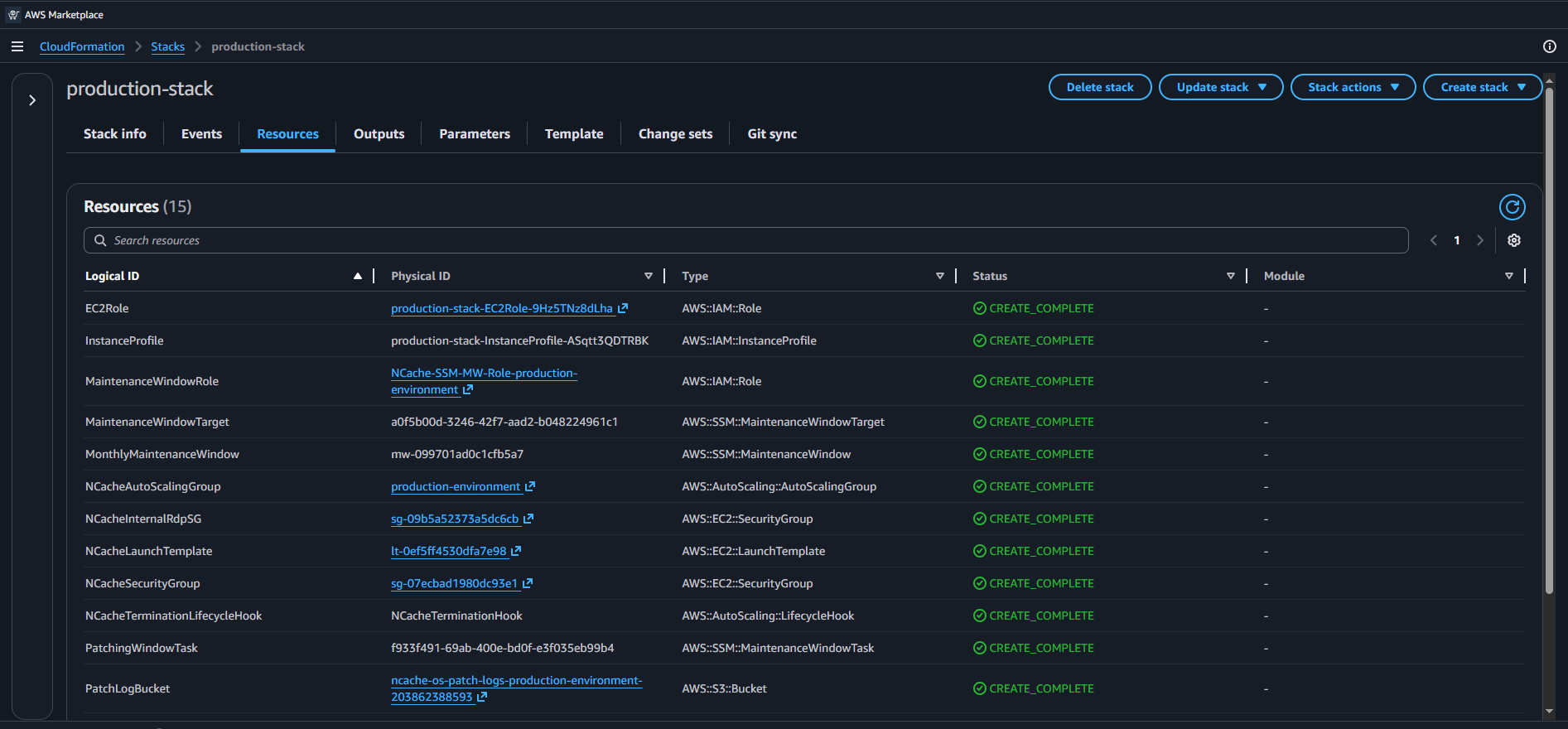Select the AWS::S3::Bucket type cell
Viewport: 1568px width, 729px height.
tap(724, 688)
